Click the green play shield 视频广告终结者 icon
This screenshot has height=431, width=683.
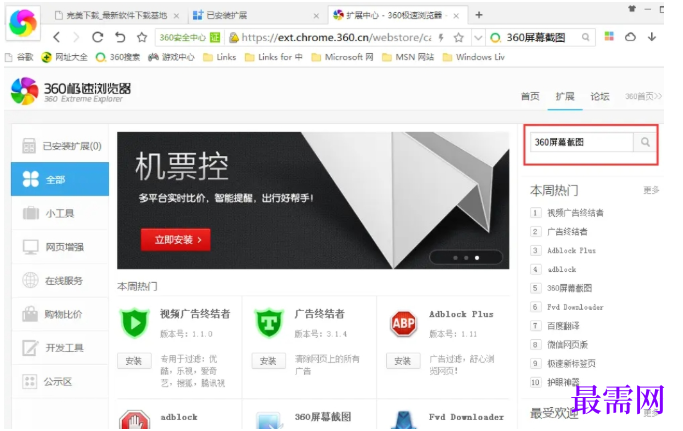click(135, 323)
